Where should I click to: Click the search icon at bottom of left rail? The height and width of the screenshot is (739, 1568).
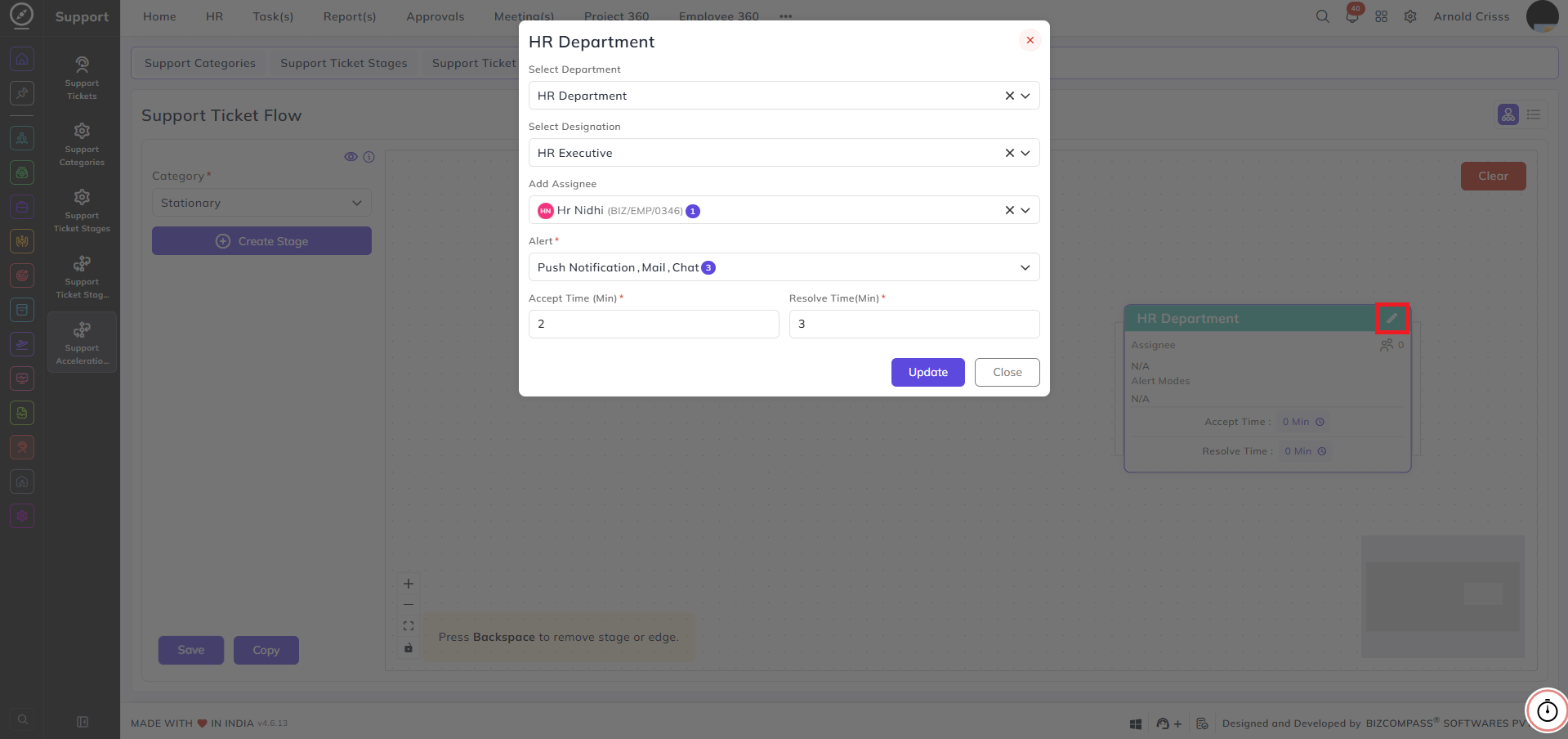(22, 719)
